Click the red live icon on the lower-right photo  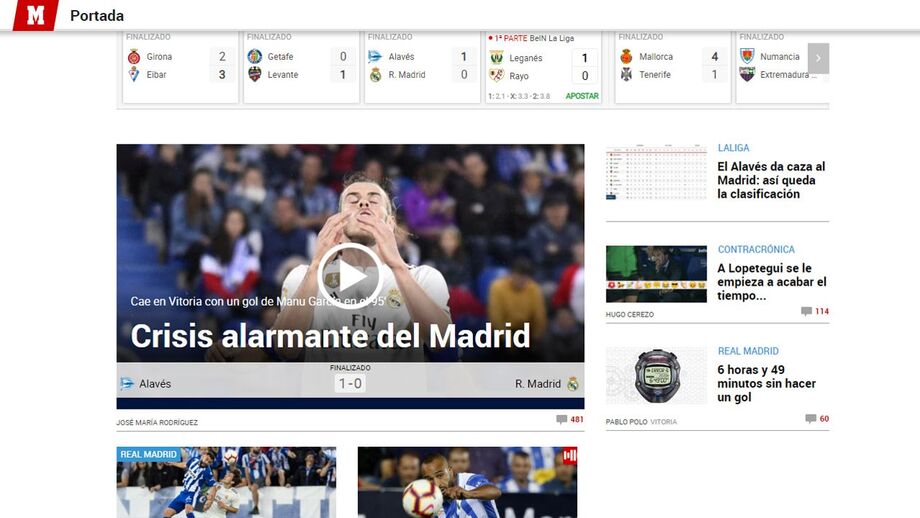[x=570, y=455]
